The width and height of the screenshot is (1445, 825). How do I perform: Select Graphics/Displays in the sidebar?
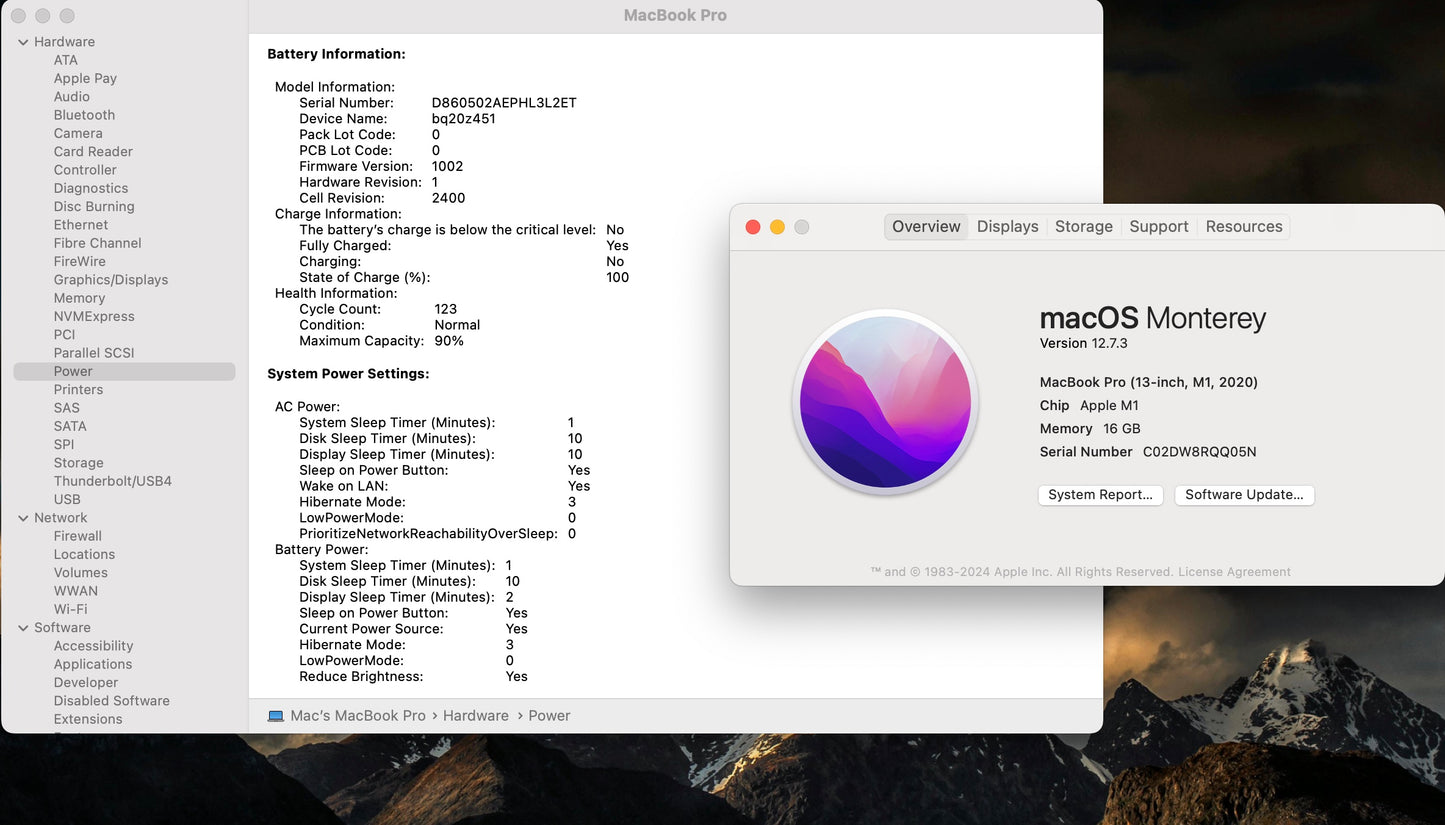(x=110, y=280)
